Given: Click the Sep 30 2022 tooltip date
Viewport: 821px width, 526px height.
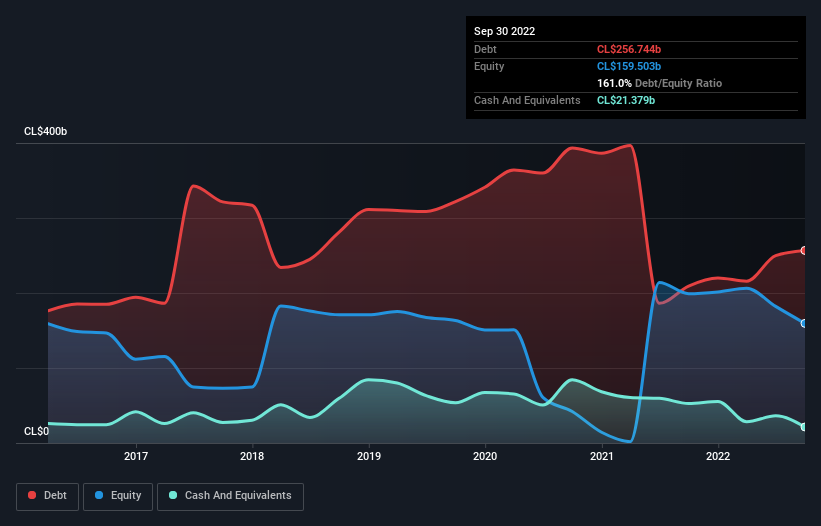Looking at the screenshot, I should coord(504,31).
